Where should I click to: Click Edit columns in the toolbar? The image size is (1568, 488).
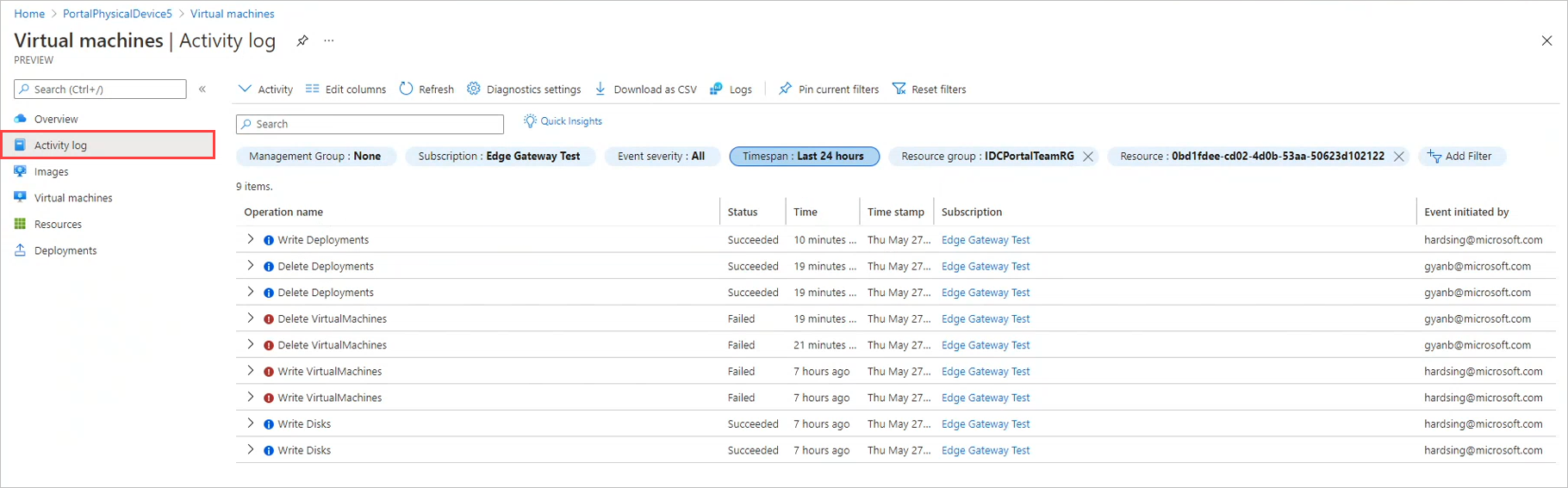coord(345,89)
